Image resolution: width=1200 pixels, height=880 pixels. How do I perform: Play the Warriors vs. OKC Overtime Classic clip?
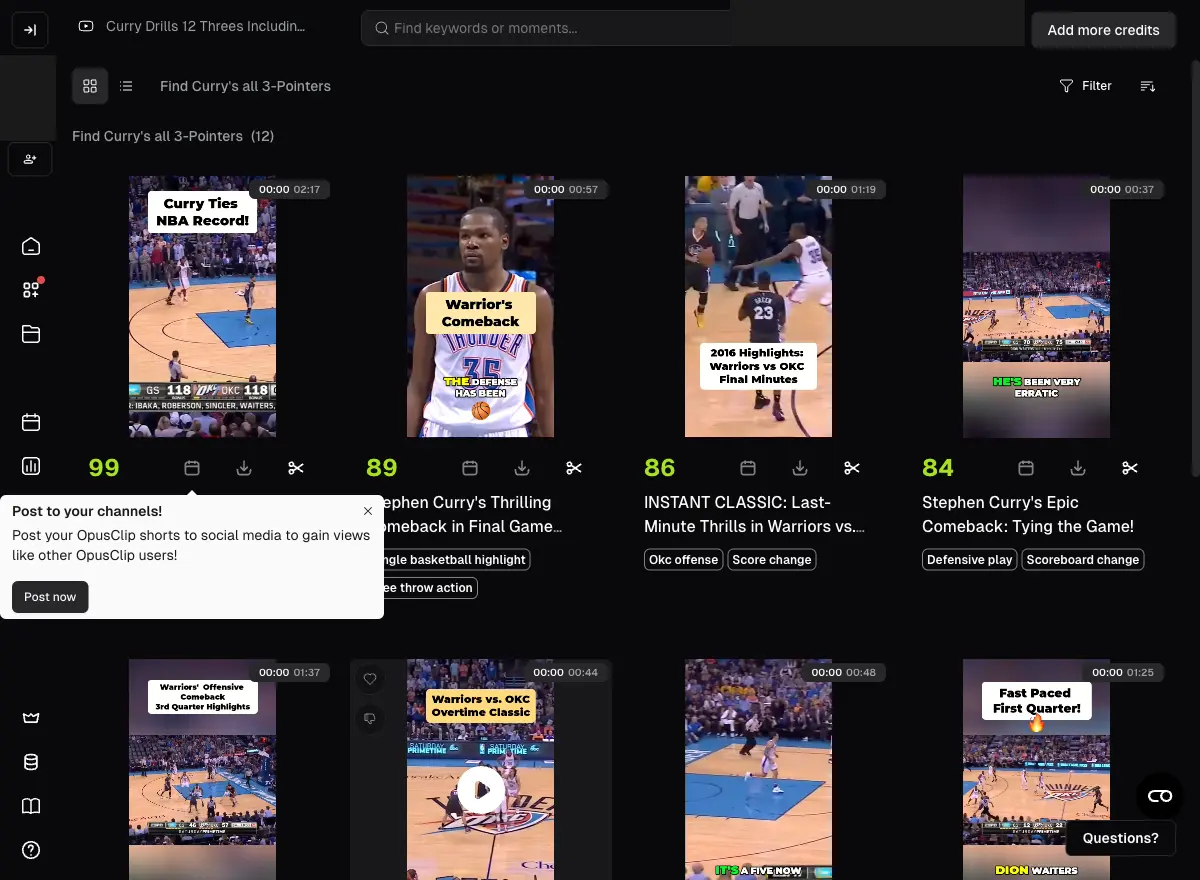coord(481,790)
